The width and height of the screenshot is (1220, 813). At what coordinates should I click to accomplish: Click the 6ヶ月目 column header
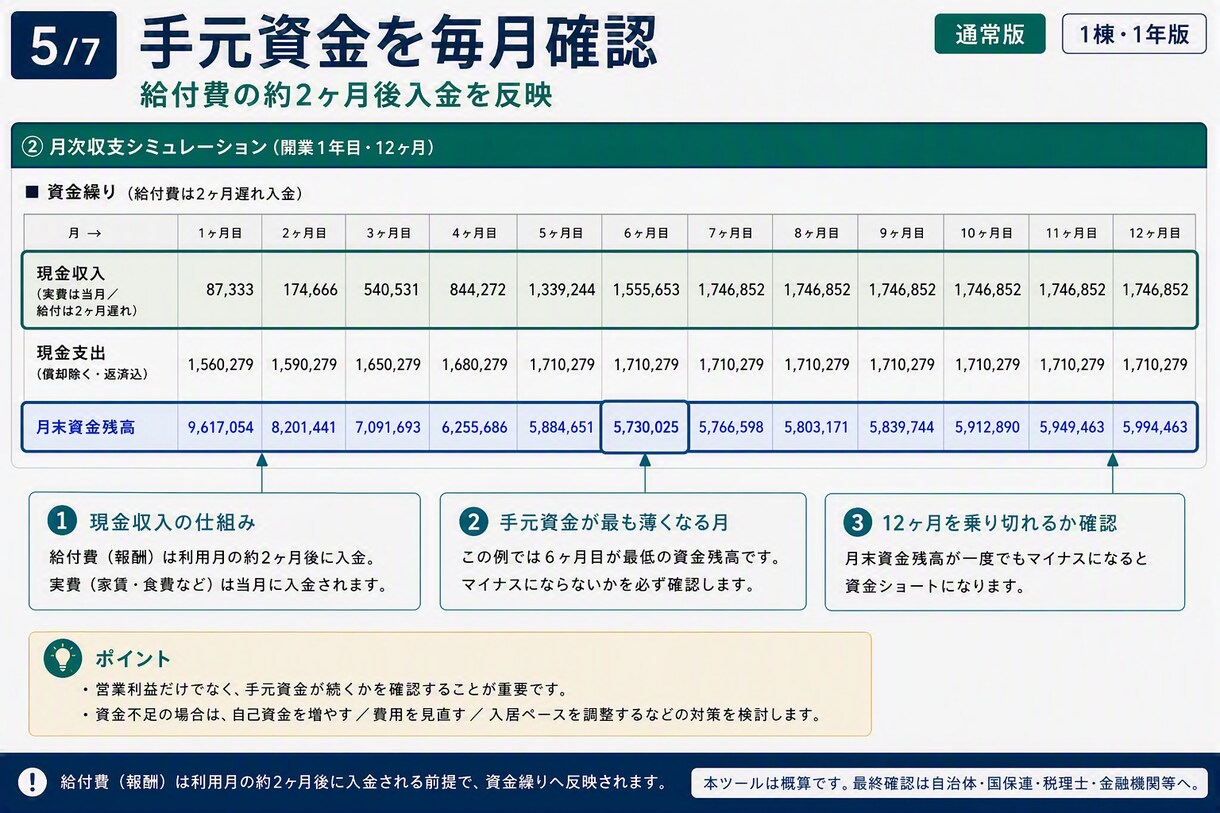click(x=645, y=233)
